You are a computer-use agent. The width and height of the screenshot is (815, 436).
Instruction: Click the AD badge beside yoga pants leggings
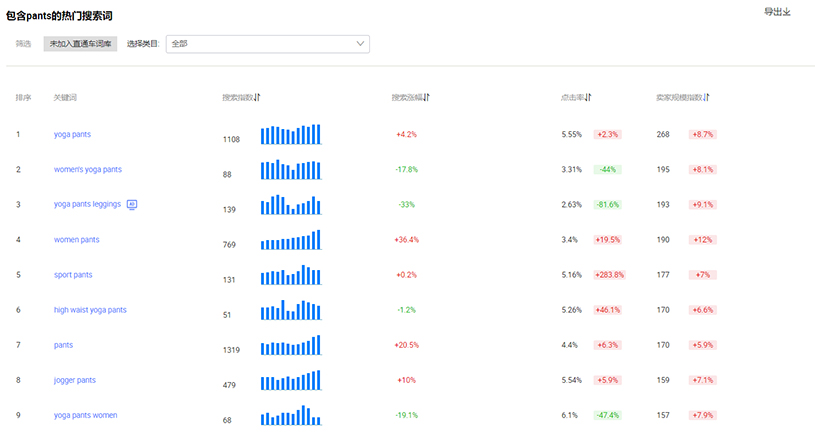pyautogui.click(x=132, y=204)
